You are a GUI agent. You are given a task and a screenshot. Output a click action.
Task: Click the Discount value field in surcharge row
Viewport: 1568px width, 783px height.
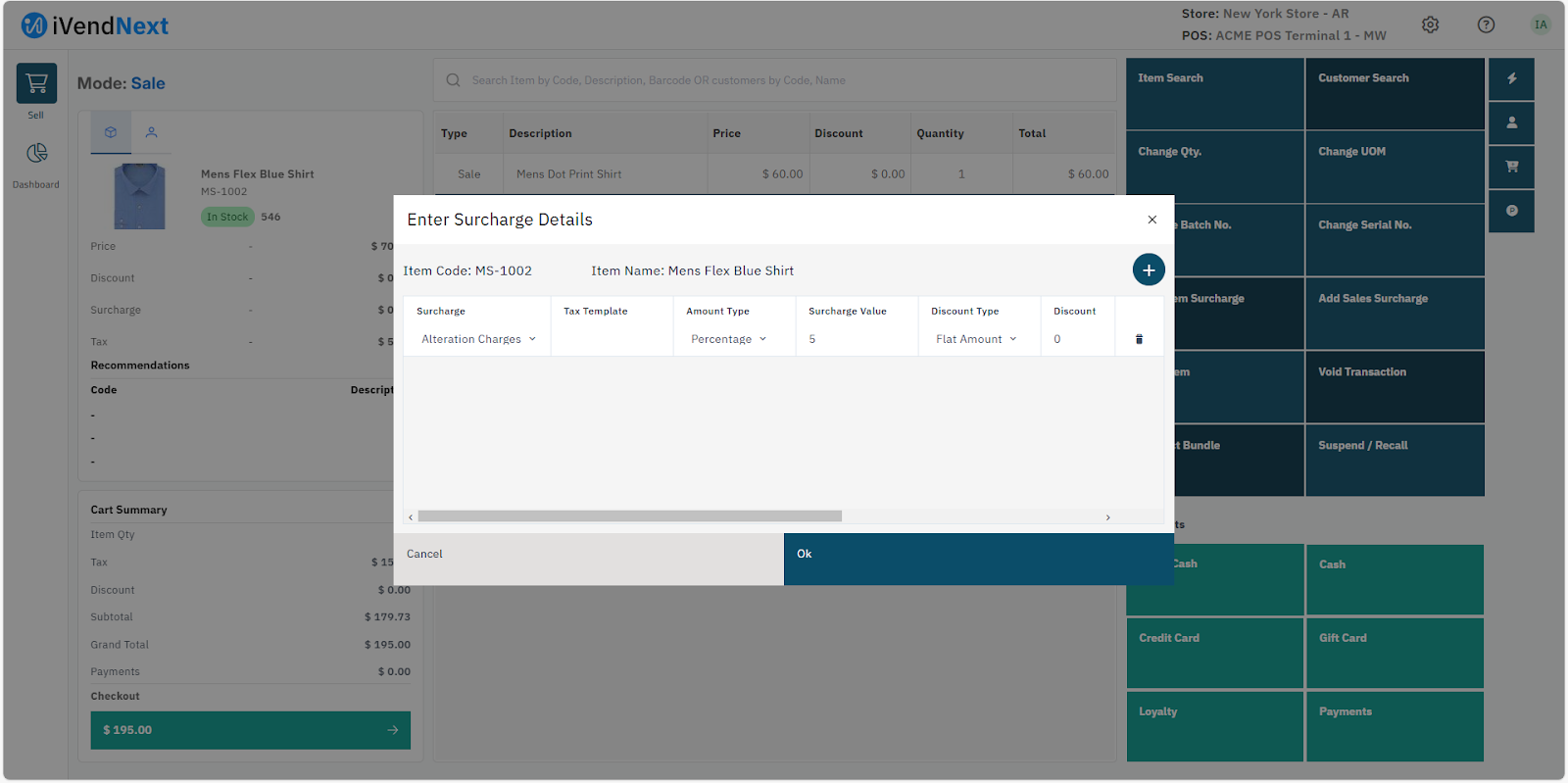coord(1075,339)
